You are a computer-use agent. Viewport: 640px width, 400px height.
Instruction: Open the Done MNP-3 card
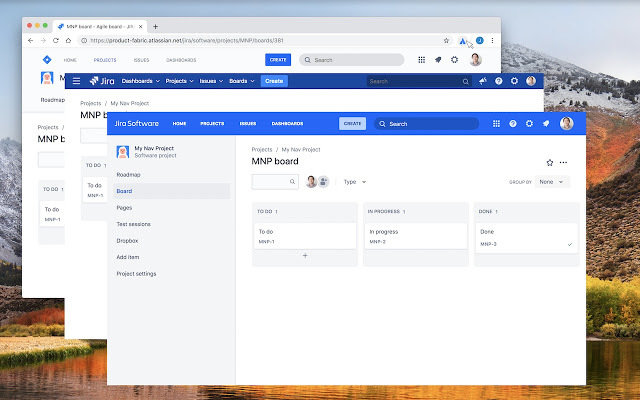tap(527, 238)
